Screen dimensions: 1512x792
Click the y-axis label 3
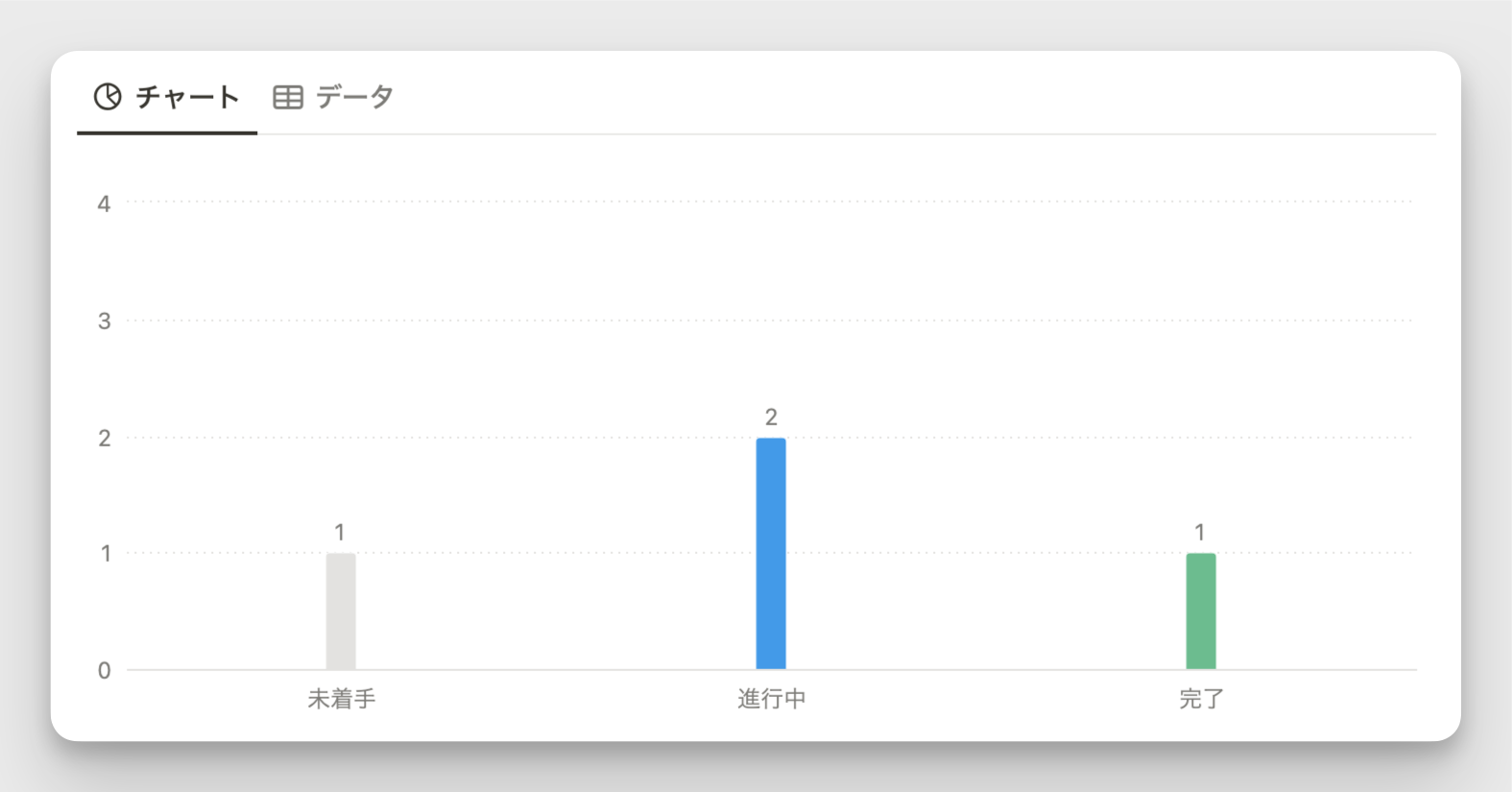coord(104,321)
